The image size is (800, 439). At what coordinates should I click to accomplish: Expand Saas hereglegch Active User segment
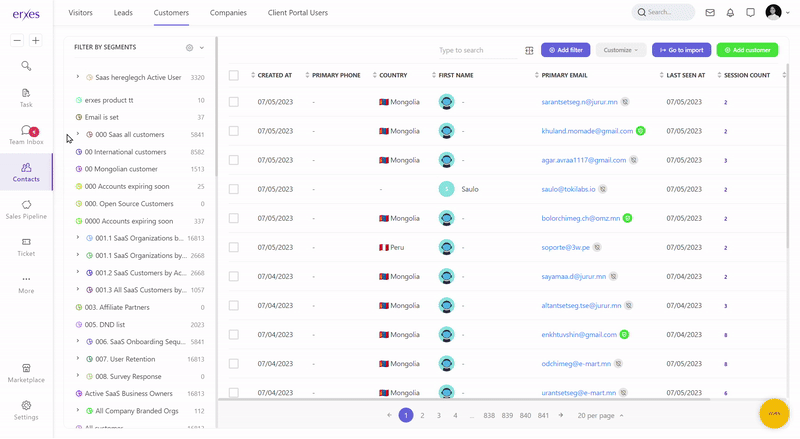[78, 77]
